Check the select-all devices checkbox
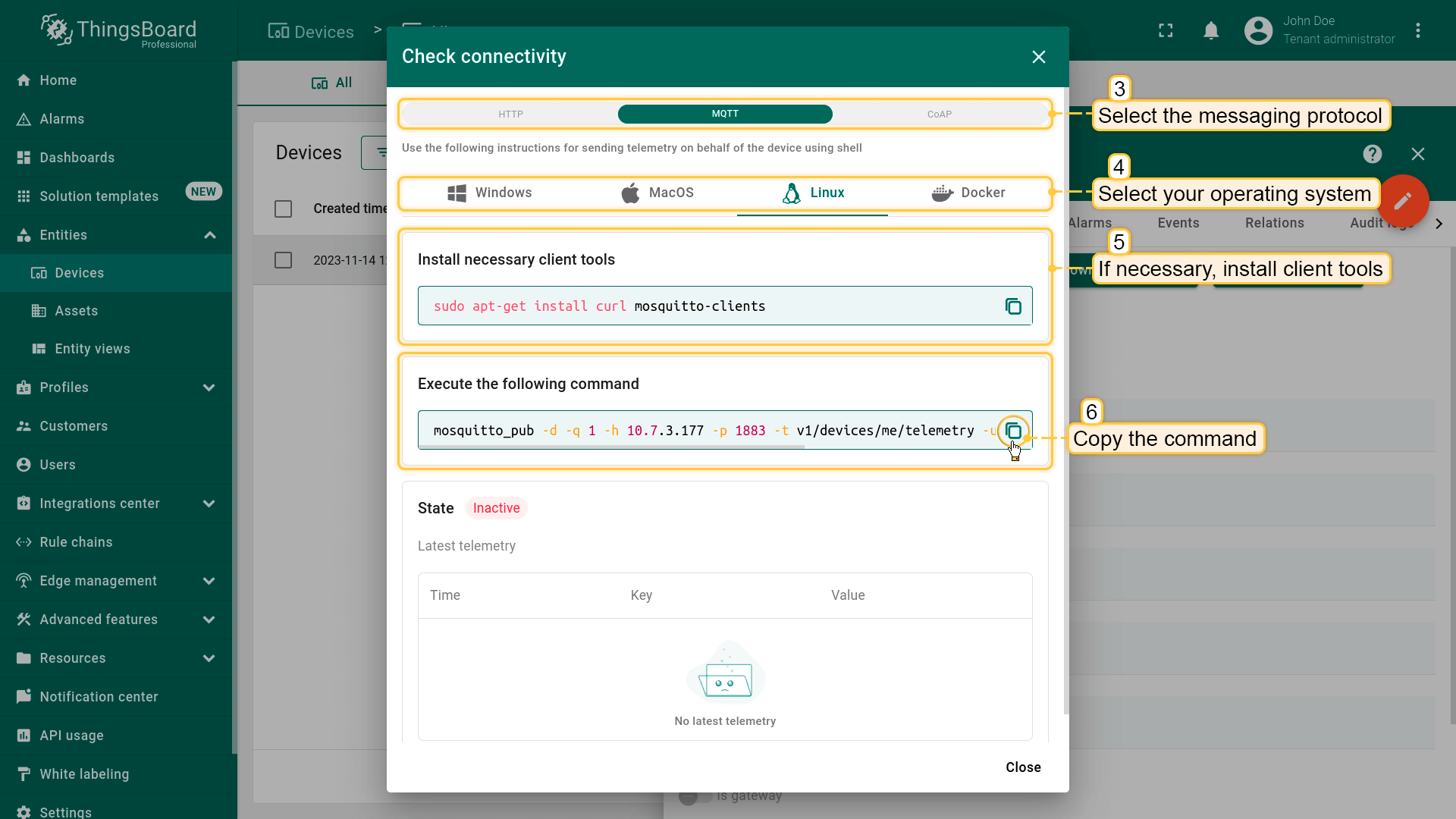Viewport: 1456px width, 819px height. pos(283,209)
